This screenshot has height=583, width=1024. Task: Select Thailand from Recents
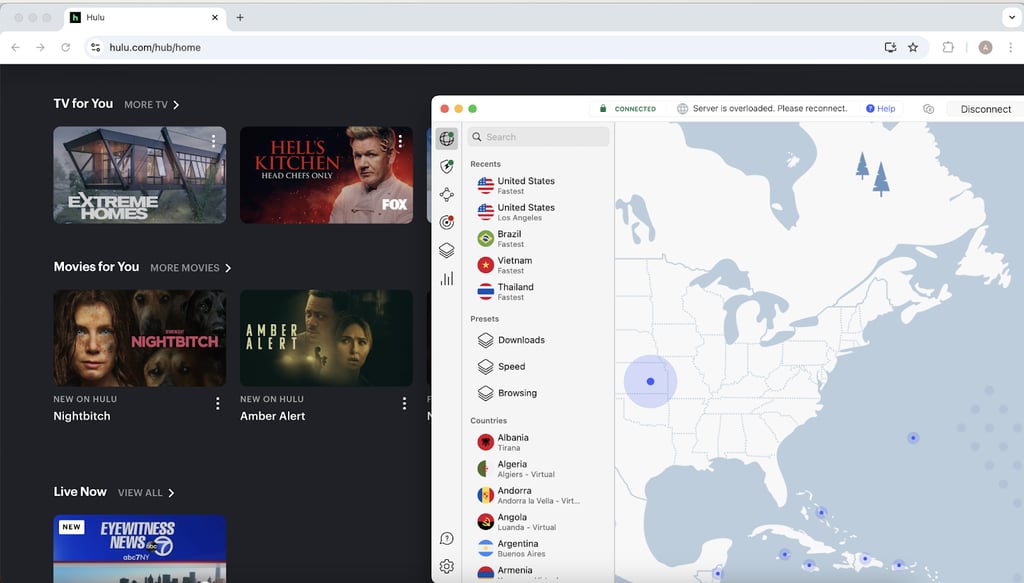[x=539, y=291]
